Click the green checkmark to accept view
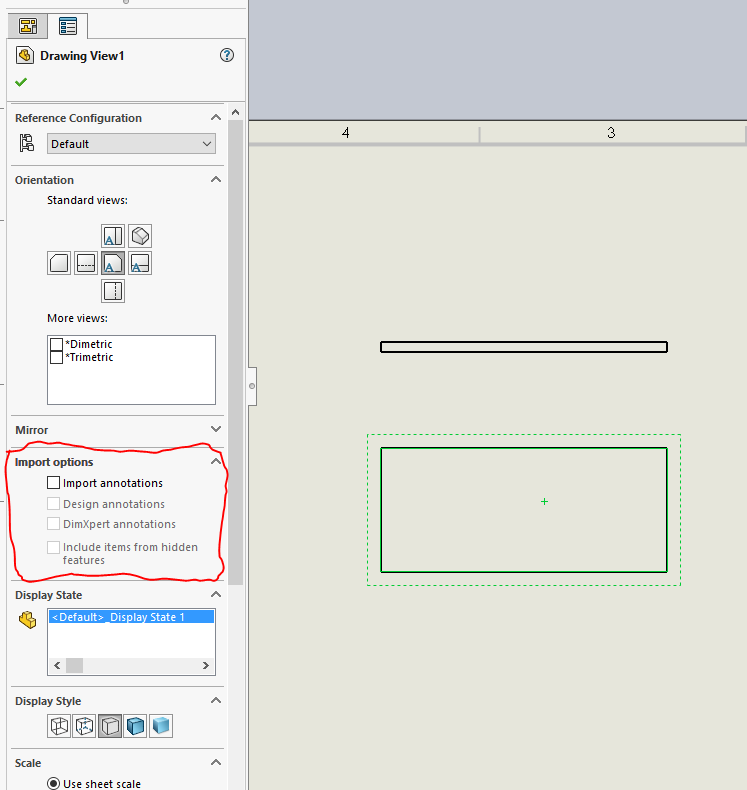 (21, 82)
